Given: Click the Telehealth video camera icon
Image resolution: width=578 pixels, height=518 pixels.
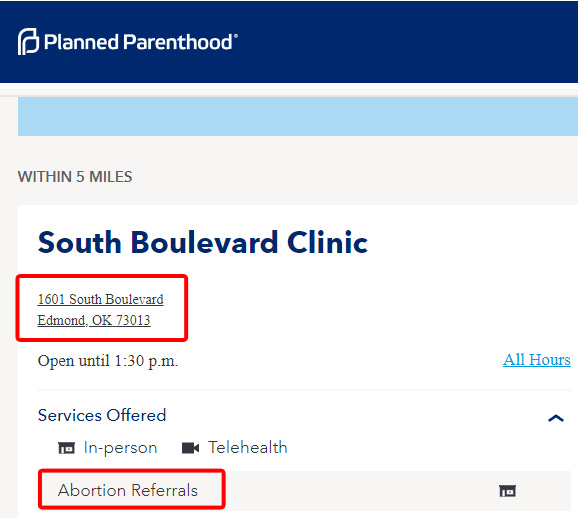Looking at the screenshot, I should (x=190, y=448).
